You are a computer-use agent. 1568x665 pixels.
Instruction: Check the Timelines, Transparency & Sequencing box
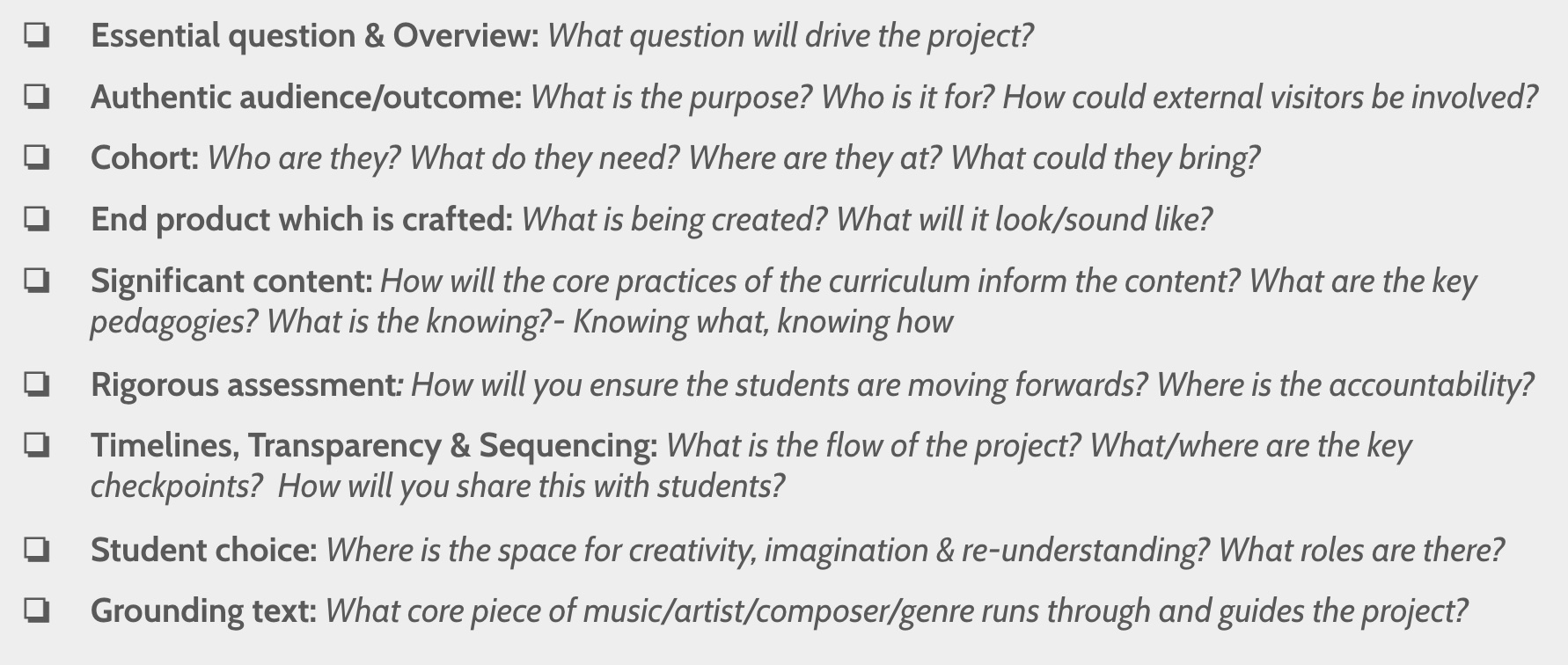37,445
